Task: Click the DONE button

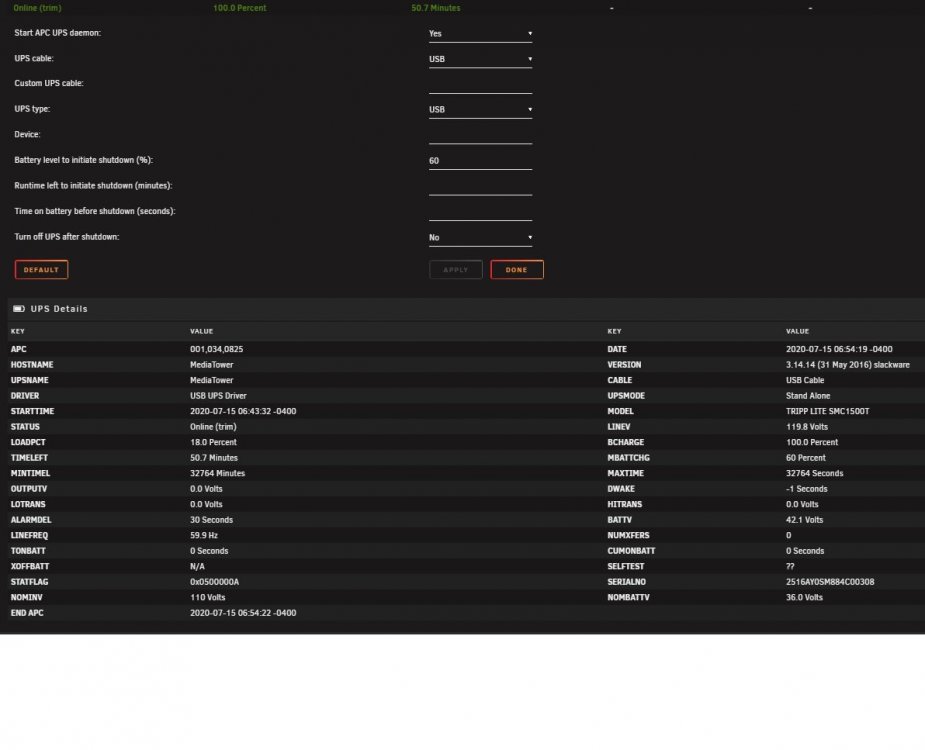Action: tap(517, 270)
